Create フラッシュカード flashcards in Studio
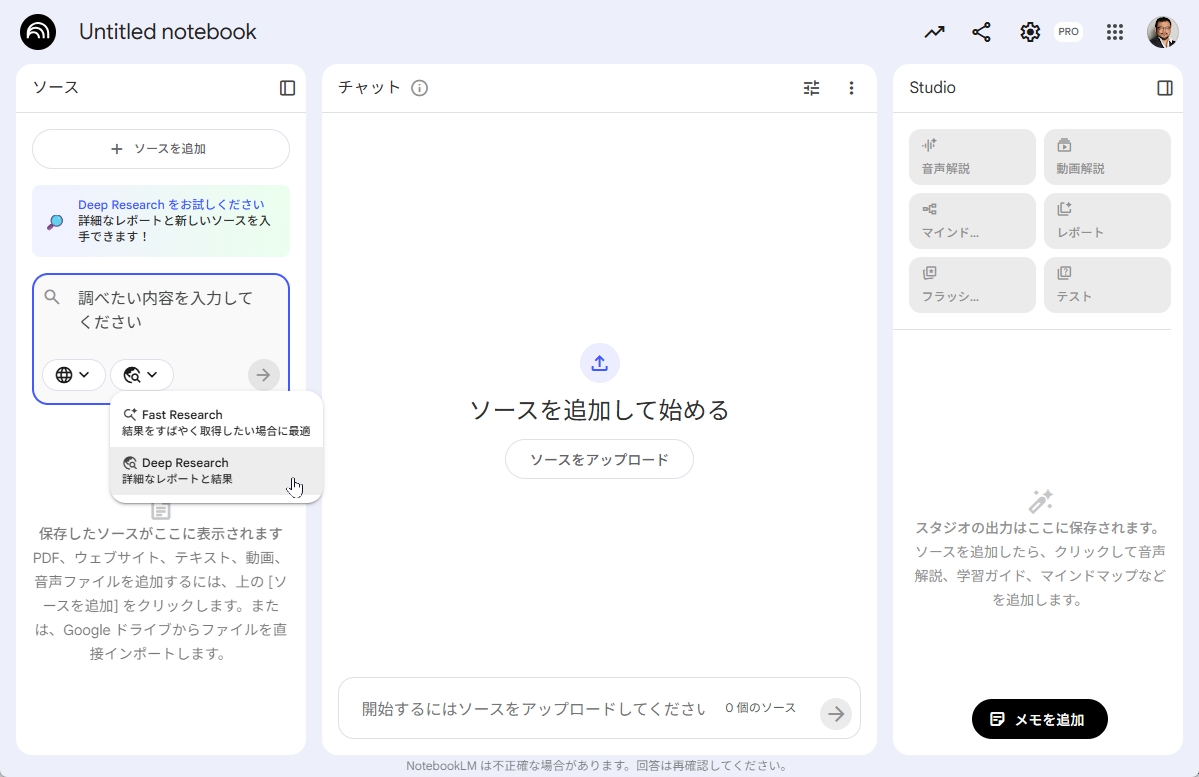Screen dimensions: 1199x777 [x=970, y=285]
